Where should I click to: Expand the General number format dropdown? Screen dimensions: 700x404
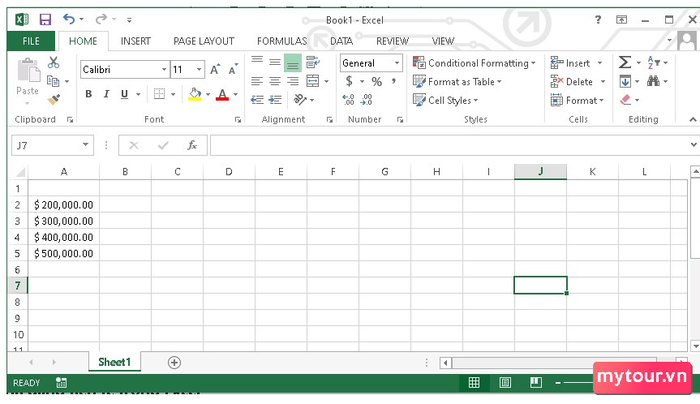[396, 63]
